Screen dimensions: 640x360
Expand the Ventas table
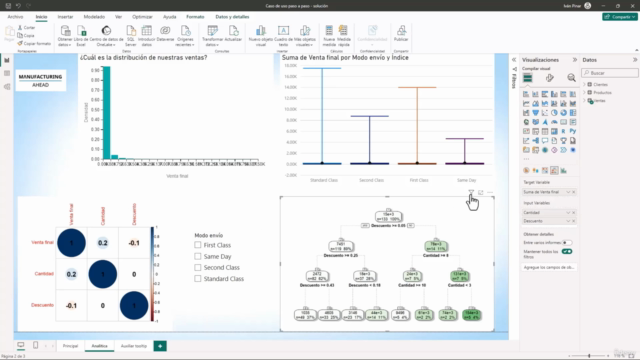(x=584, y=100)
